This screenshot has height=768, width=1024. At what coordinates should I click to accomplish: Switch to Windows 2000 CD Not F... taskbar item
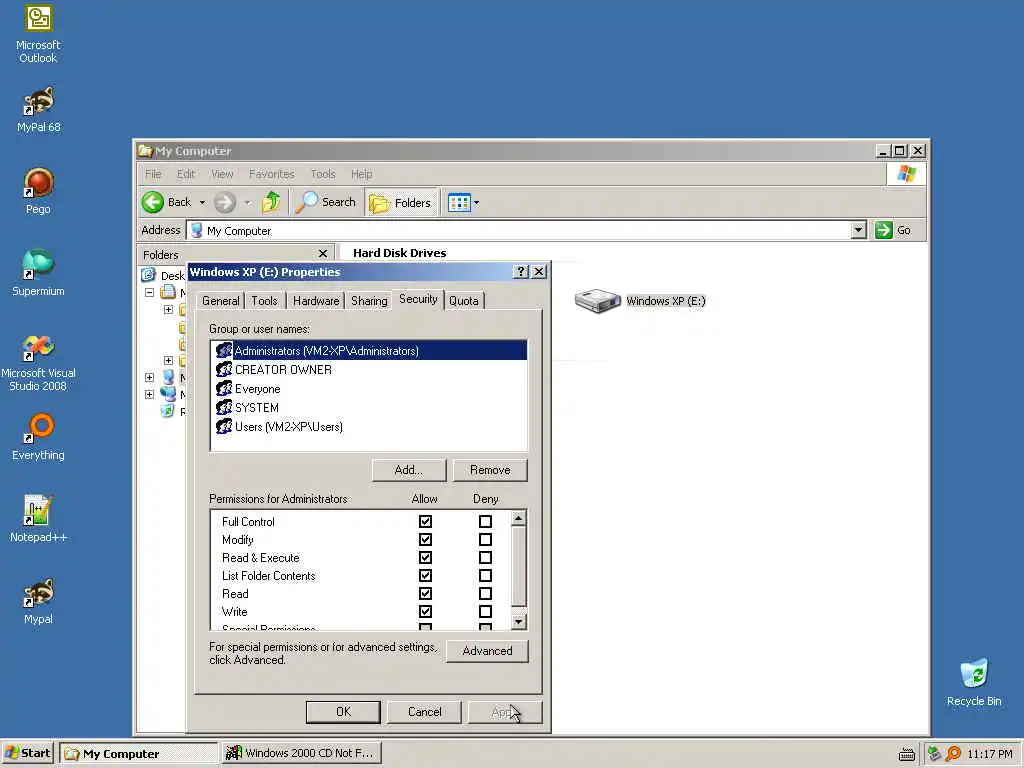pyautogui.click(x=301, y=753)
